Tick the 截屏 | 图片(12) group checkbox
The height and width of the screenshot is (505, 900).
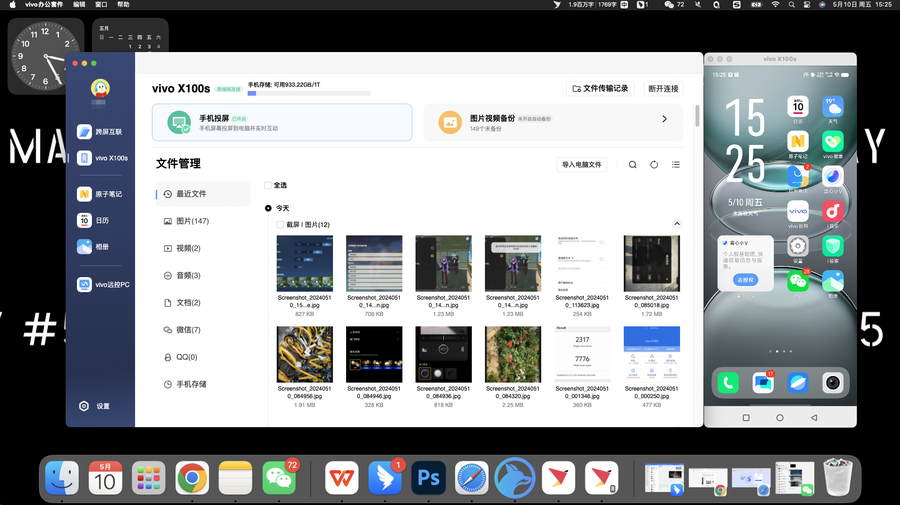point(280,225)
